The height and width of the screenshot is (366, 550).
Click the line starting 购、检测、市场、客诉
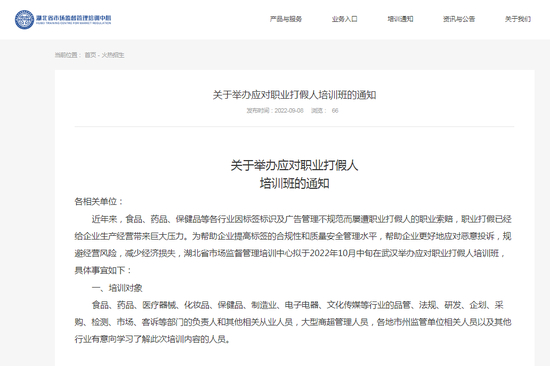(293, 322)
